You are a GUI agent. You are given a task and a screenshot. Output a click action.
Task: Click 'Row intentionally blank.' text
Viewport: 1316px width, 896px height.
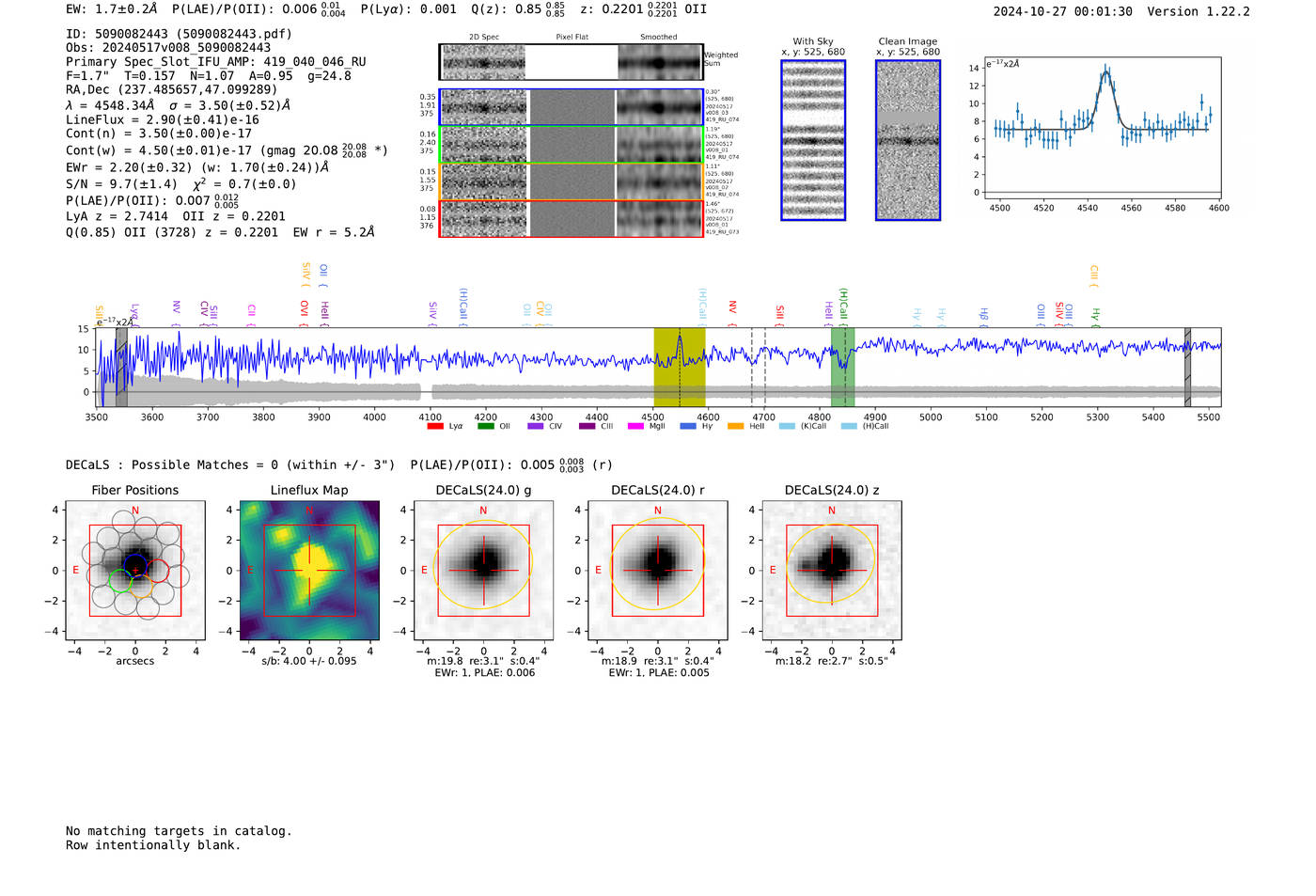[x=153, y=845]
